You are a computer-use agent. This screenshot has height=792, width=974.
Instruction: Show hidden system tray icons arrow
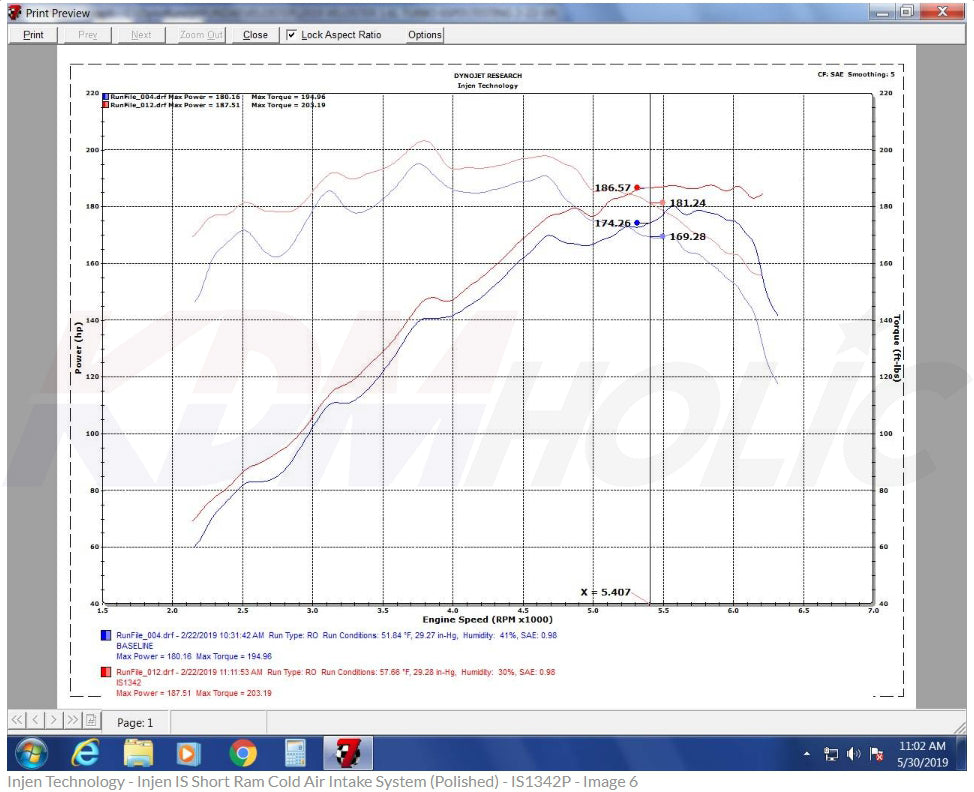[807, 753]
